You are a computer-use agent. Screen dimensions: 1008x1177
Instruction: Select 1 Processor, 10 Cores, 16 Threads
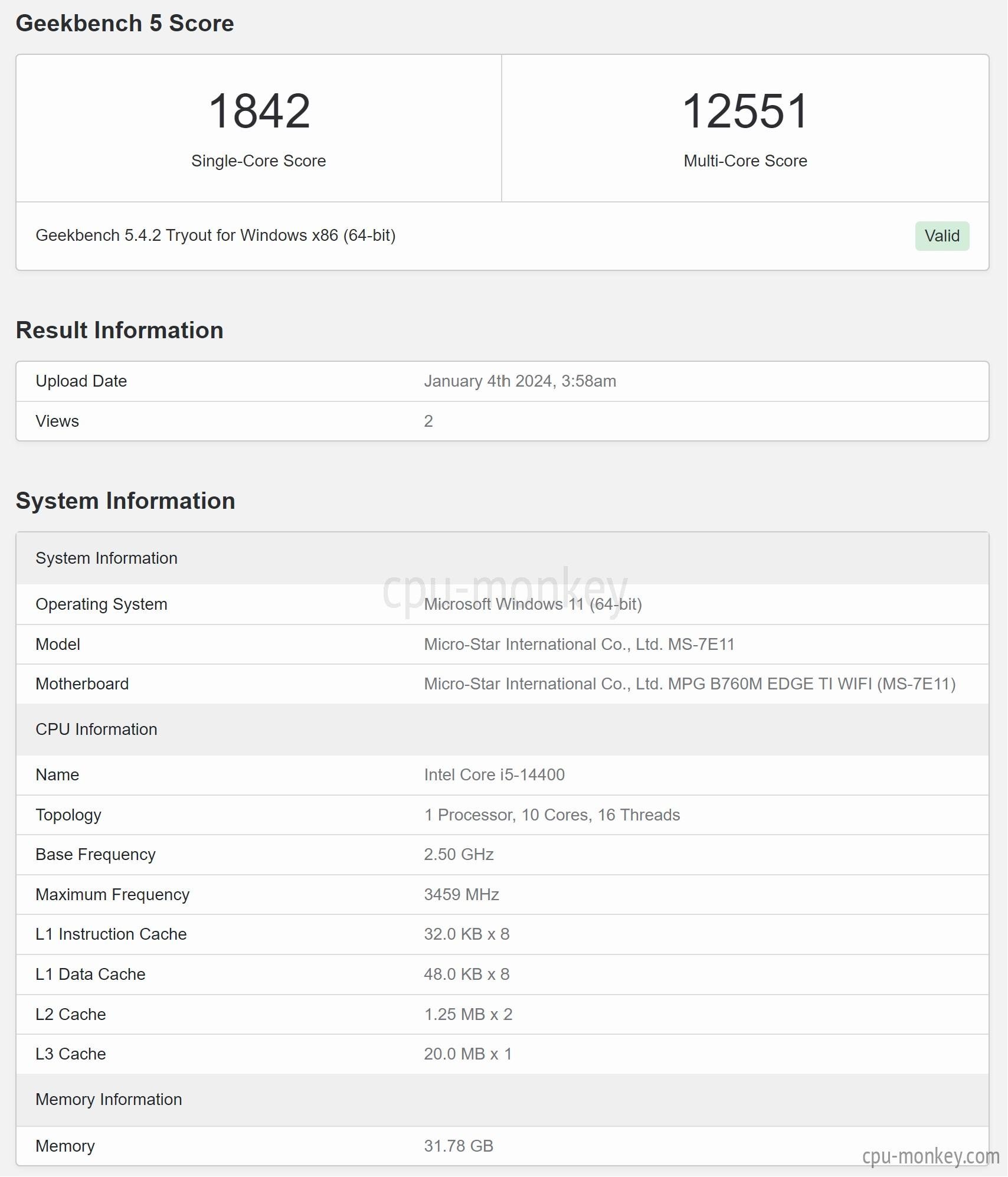[x=552, y=815]
